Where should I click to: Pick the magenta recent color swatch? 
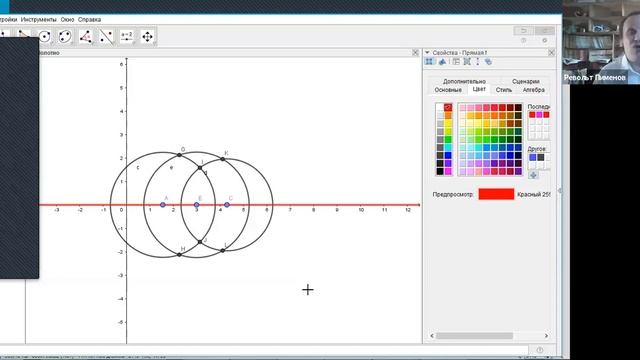[x=539, y=115]
